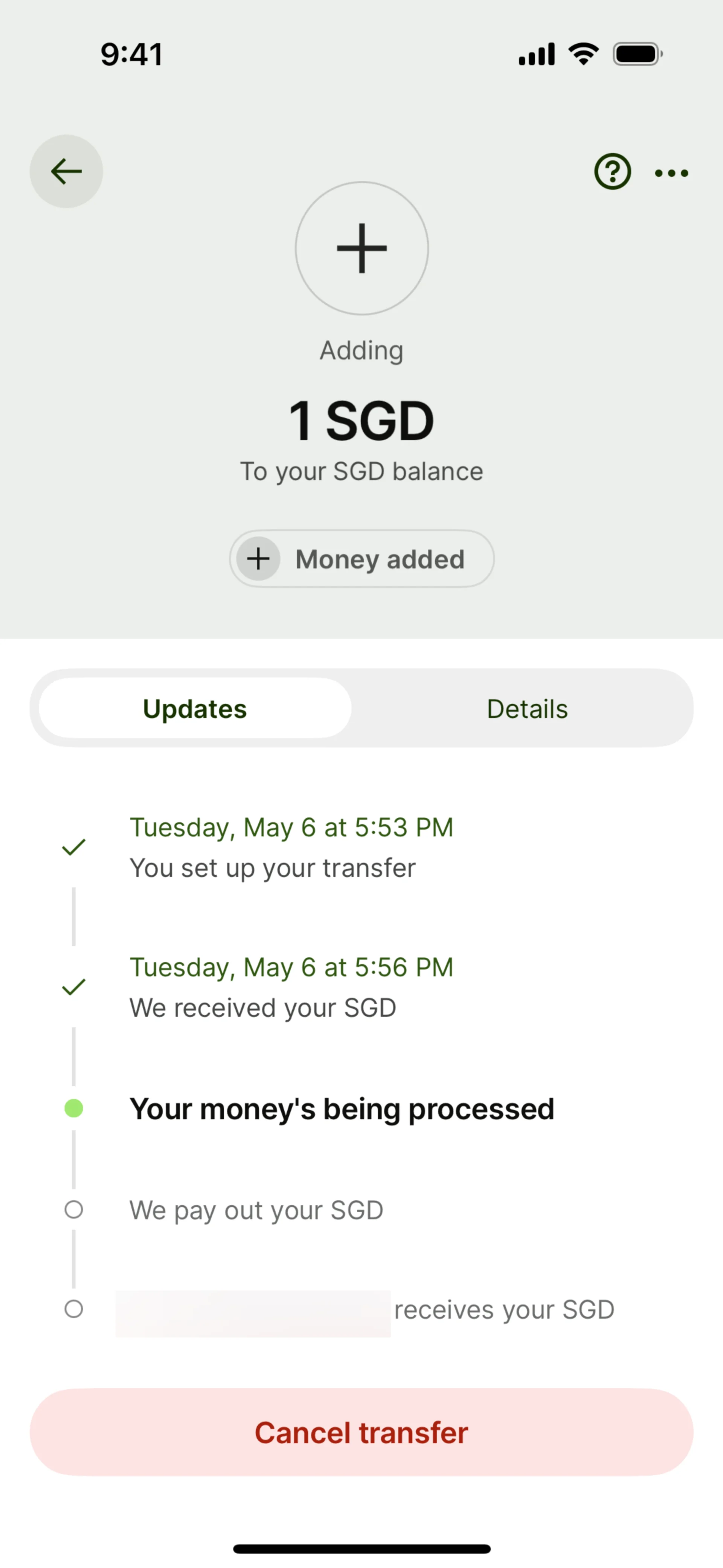Switch to the Updates tab

195,708
